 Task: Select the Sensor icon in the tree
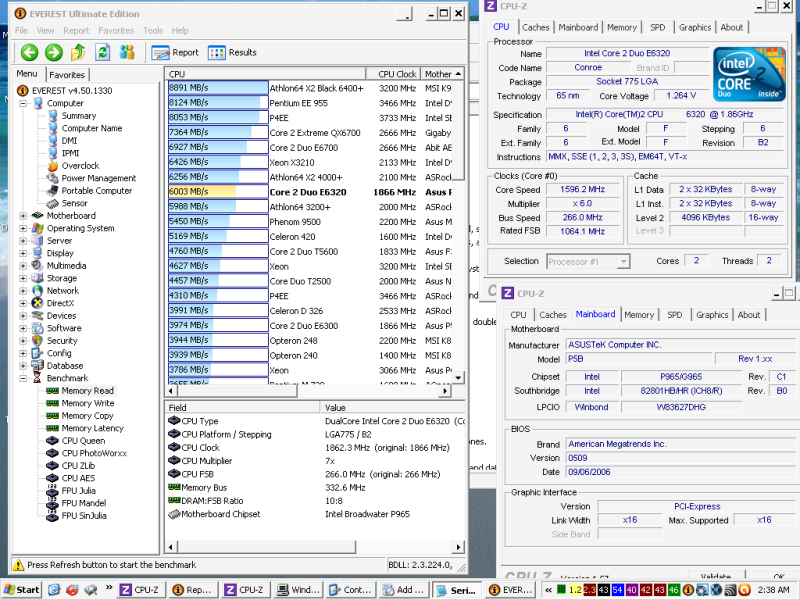53,204
